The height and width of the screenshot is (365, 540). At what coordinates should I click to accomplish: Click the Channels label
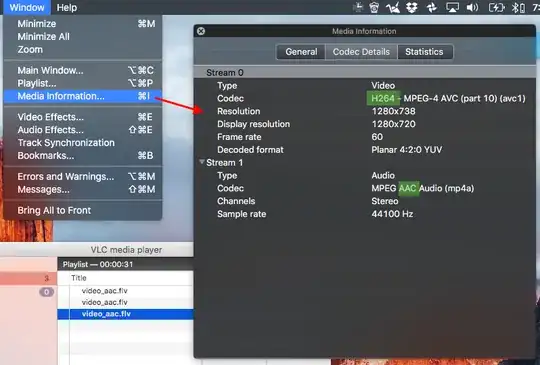[236, 201]
